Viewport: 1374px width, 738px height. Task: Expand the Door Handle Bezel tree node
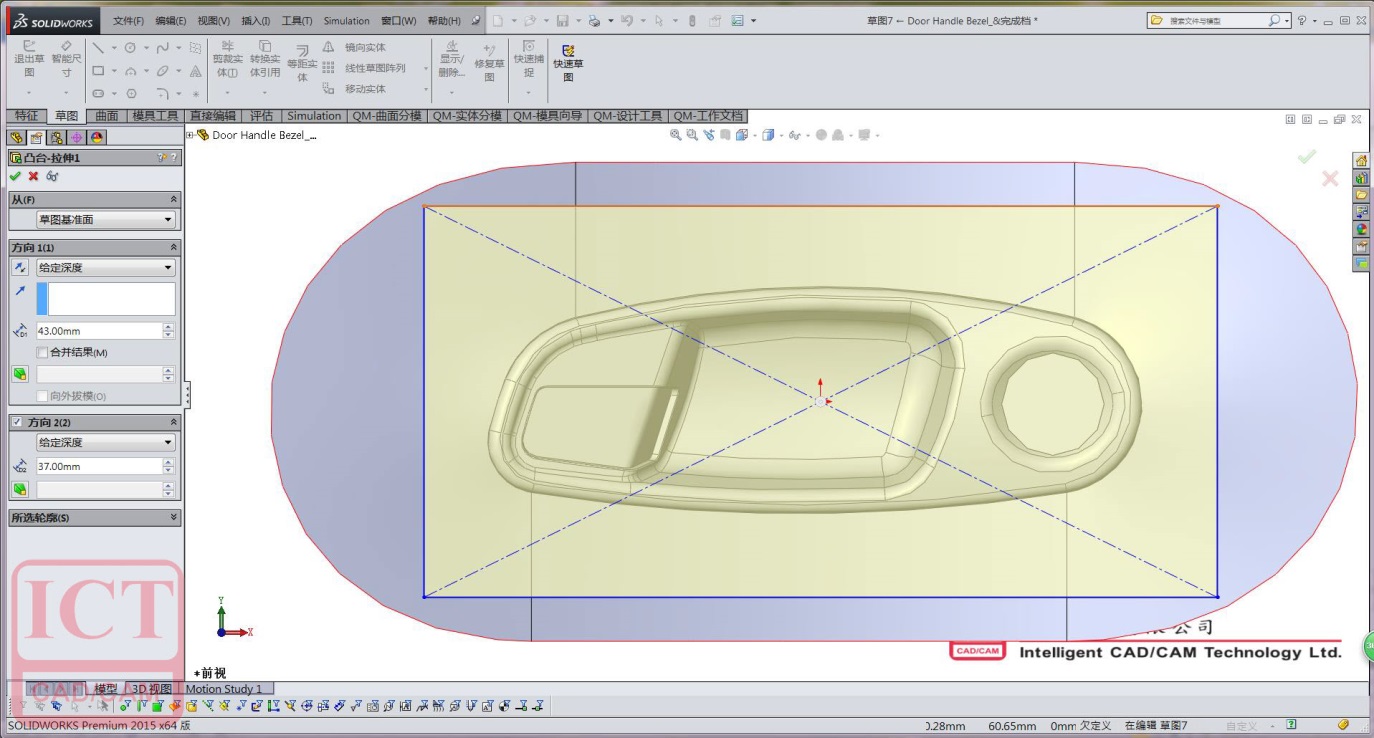click(x=190, y=135)
